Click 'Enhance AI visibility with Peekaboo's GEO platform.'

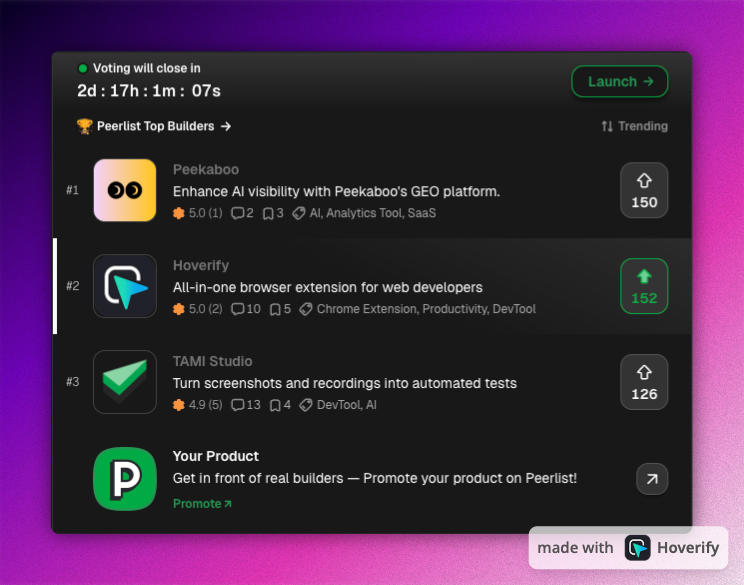click(336, 192)
